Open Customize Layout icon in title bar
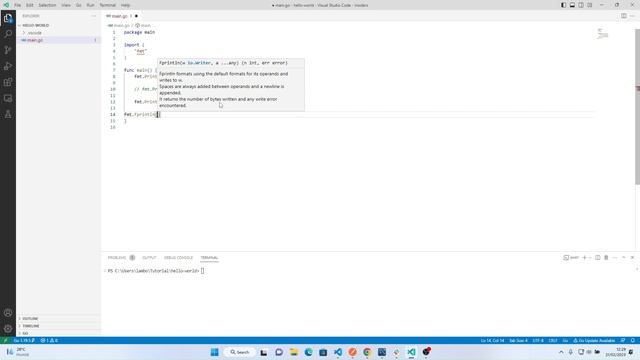 coord(590,5)
